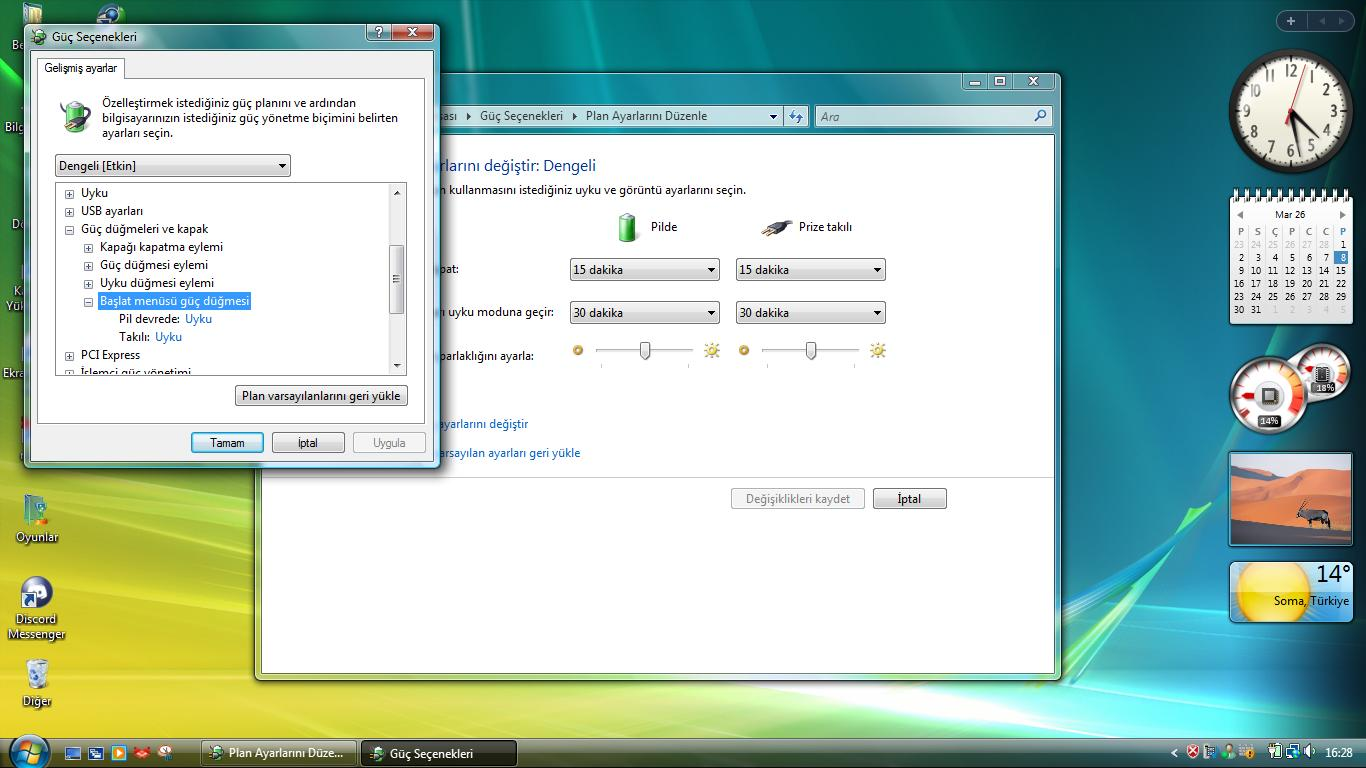Image resolution: width=1366 pixels, height=768 pixels.
Task: Click the Windows Messenger tray icon
Action: pyautogui.click(x=1228, y=752)
